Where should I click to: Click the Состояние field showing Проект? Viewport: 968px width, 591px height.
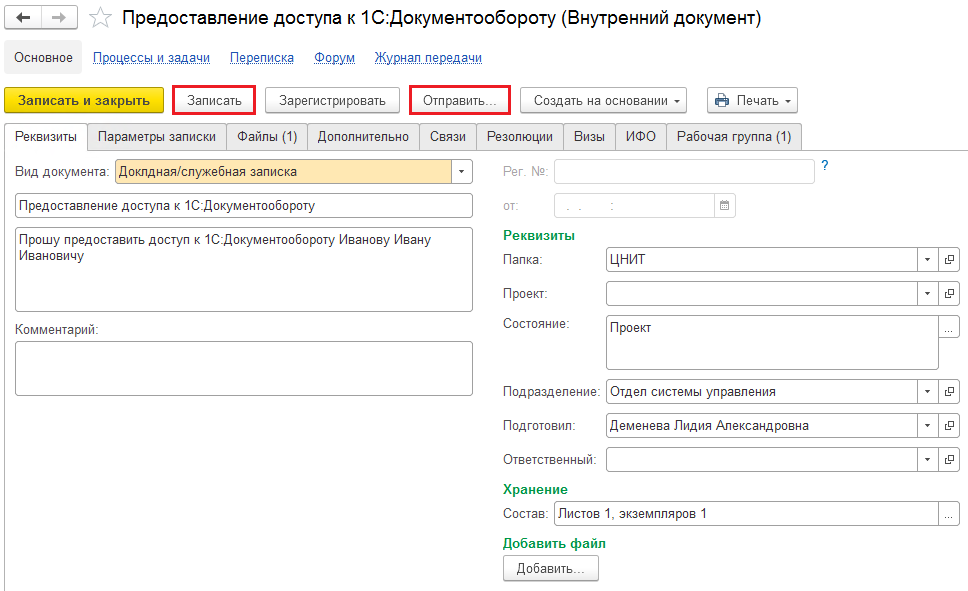pos(772,343)
